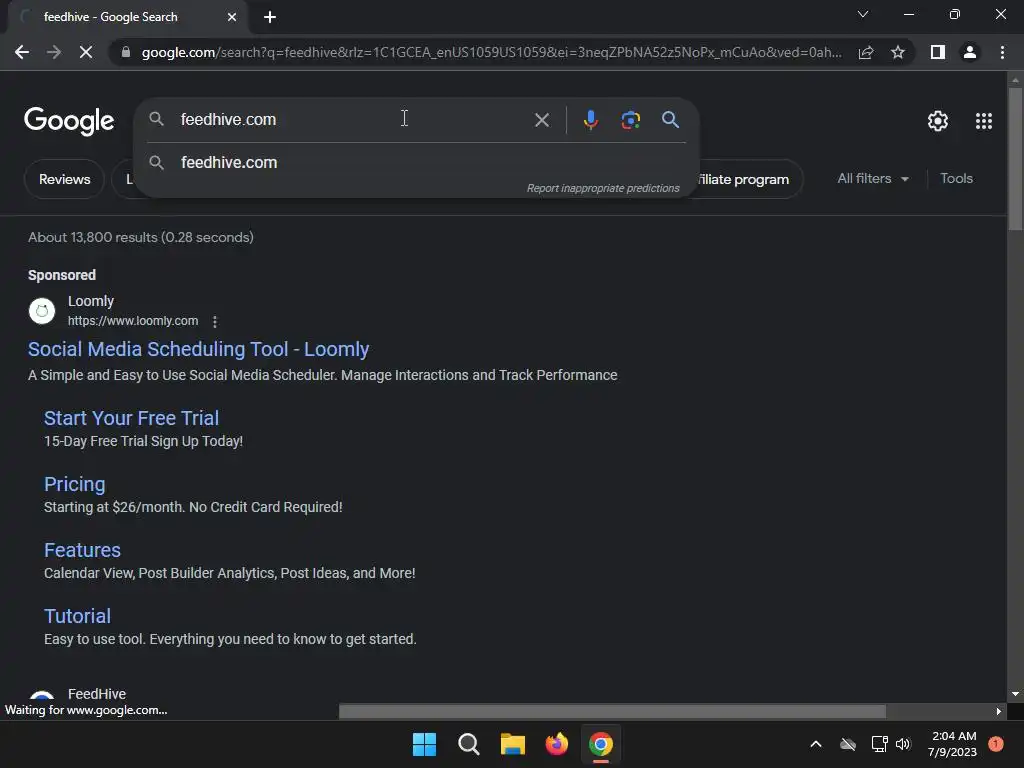Viewport: 1024px width, 768px height.
Task: Open File Explorer from taskbar
Action: coord(513,744)
